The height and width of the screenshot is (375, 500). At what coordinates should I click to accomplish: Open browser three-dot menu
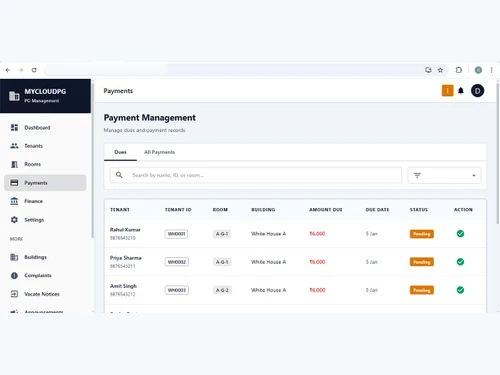click(491, 70)
